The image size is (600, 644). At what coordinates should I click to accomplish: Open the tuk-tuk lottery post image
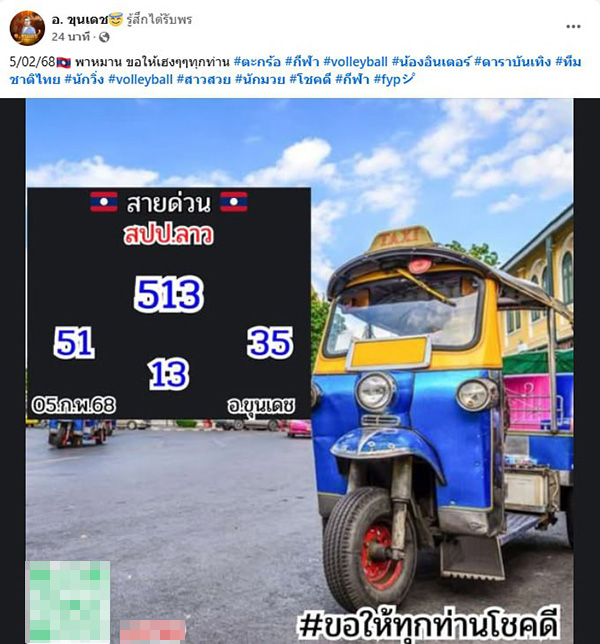[x=300, y=371]
